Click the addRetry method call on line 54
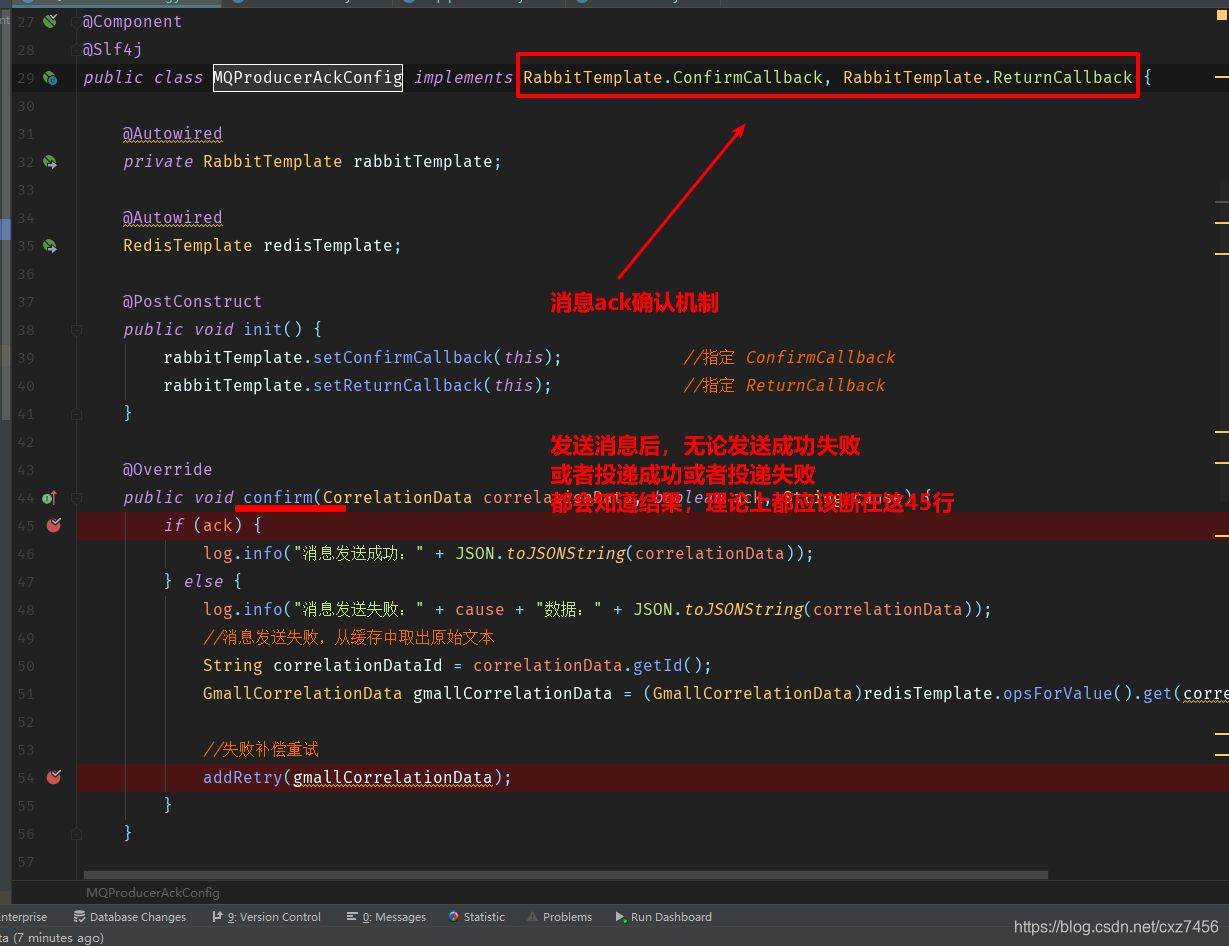Image resolution: width=1229 pixels, height=946 pixels. click(243, 777)
